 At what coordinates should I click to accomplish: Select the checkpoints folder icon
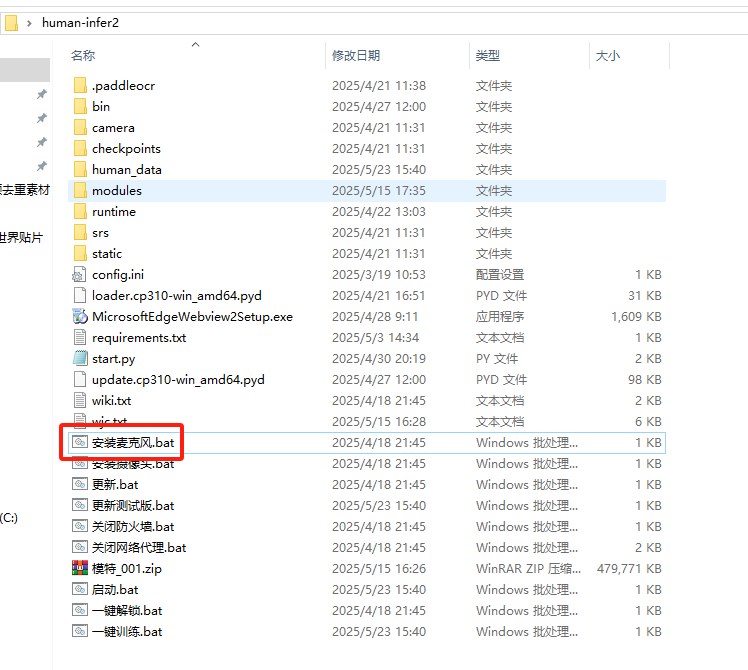pyautogui.click(x=80, y=148)
